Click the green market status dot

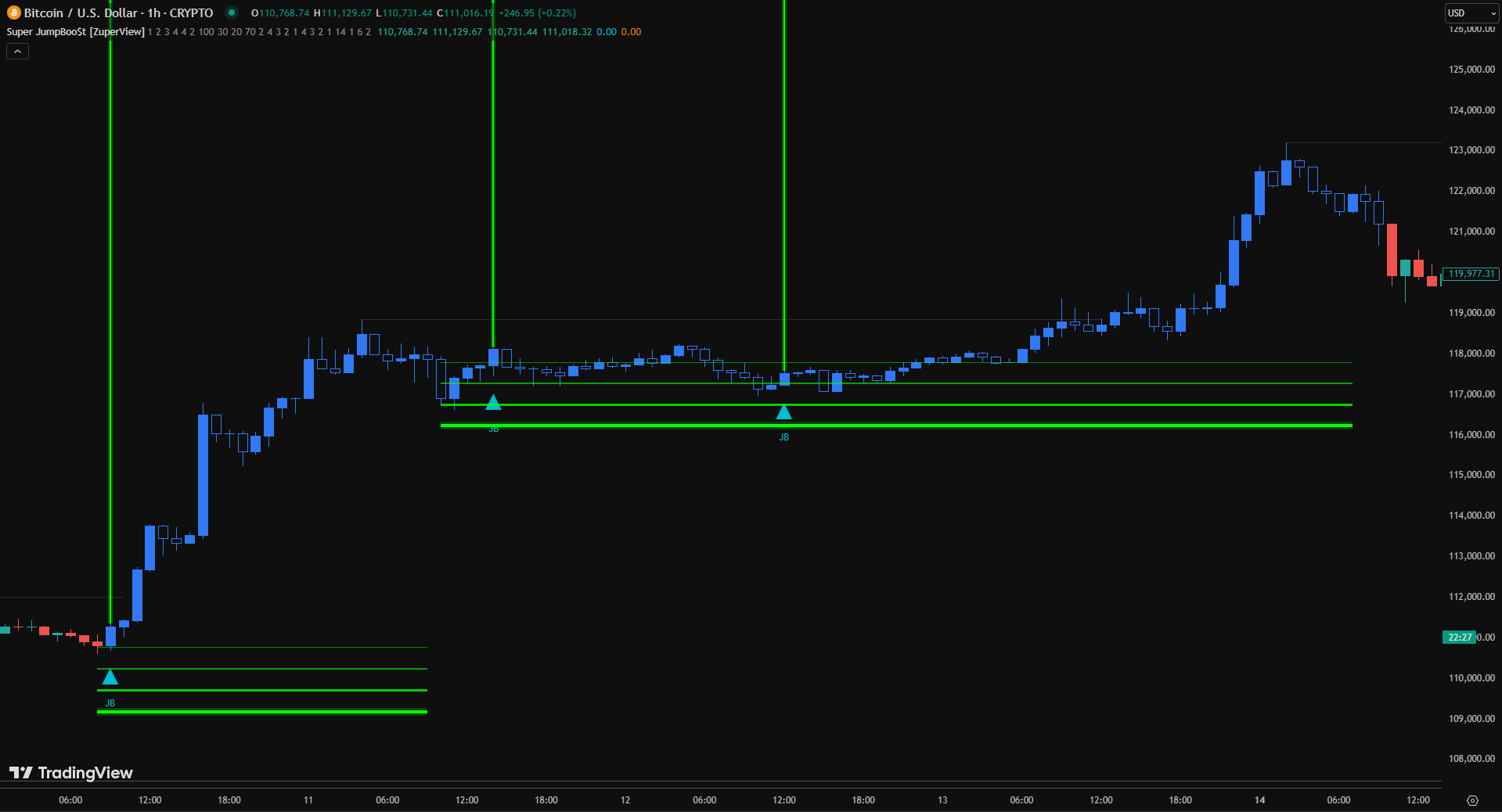coord(231,13)
